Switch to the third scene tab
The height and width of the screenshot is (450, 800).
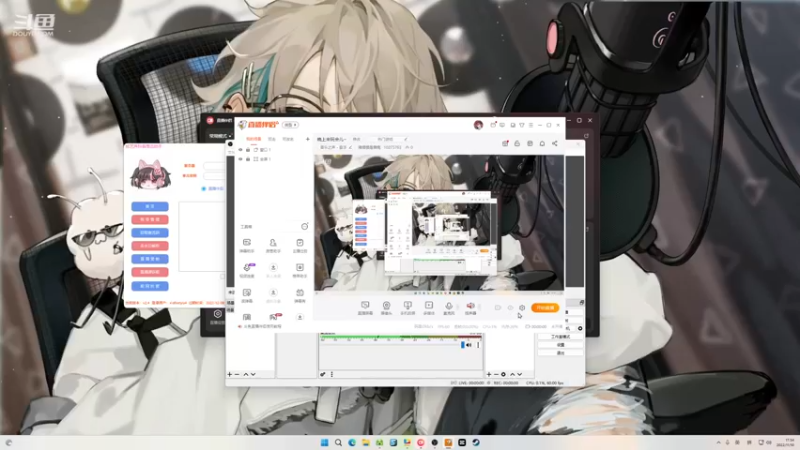click(288, 139)
